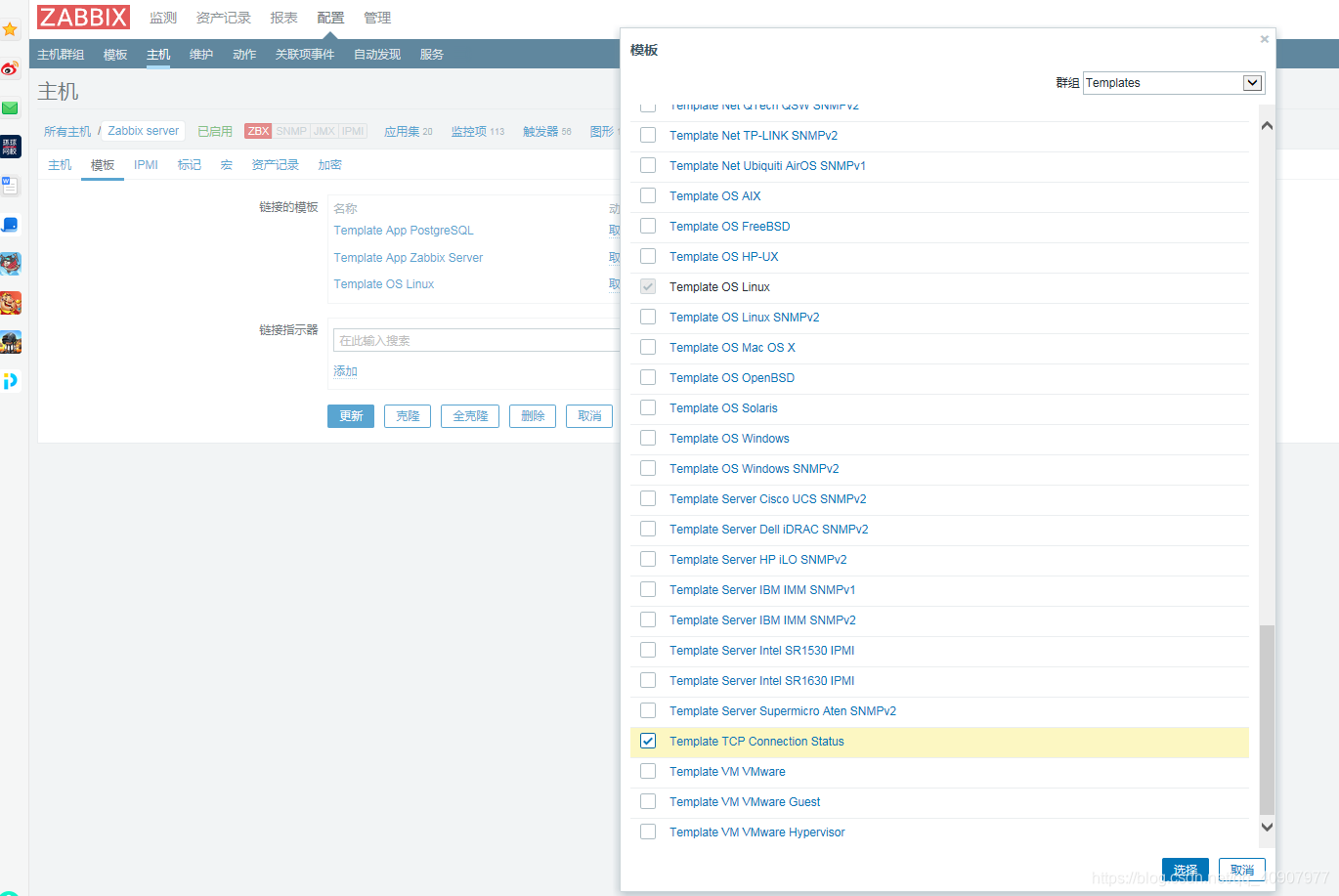
Task: Go to 主机群组 submenu
Action: coord(61,55)
